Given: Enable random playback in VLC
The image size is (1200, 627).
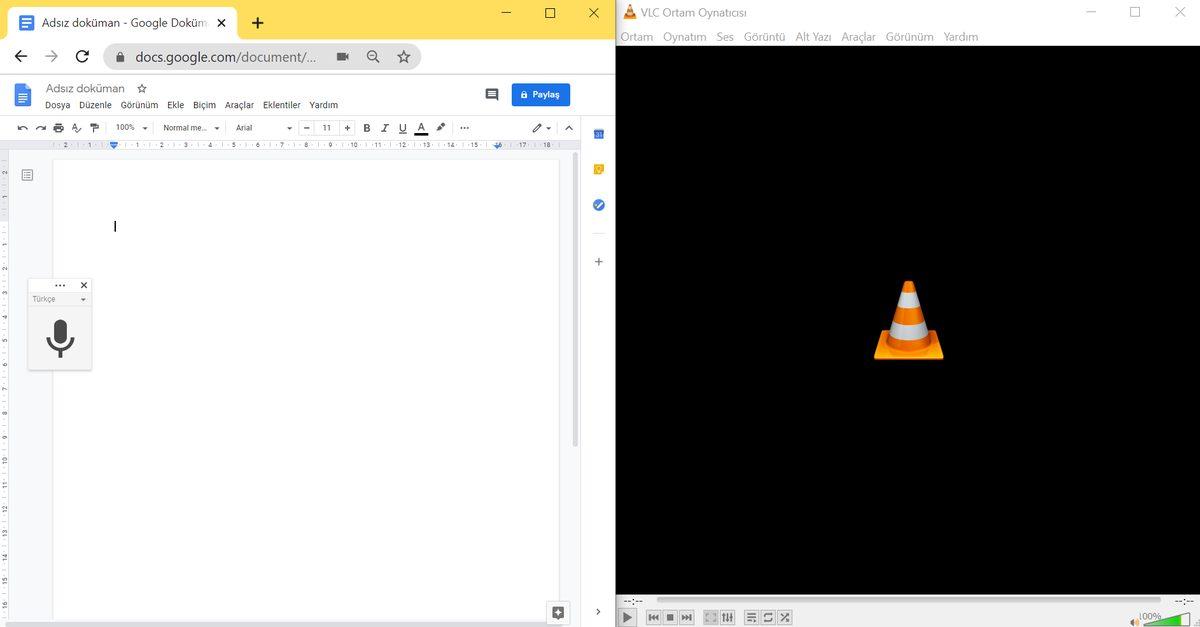Looking at the screenshot, I should [x=784, y=617].
